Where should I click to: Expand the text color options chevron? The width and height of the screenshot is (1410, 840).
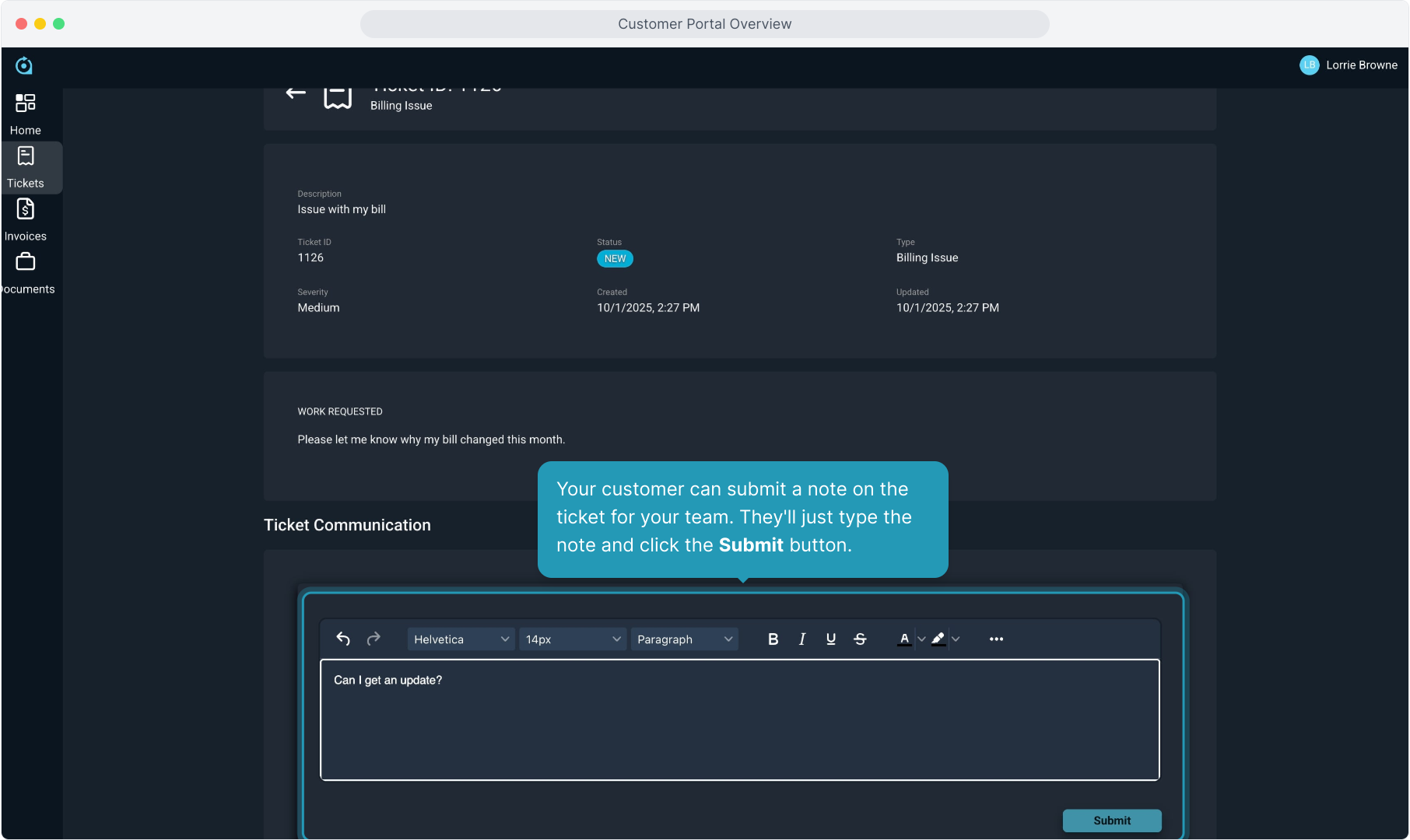[921, 639]
